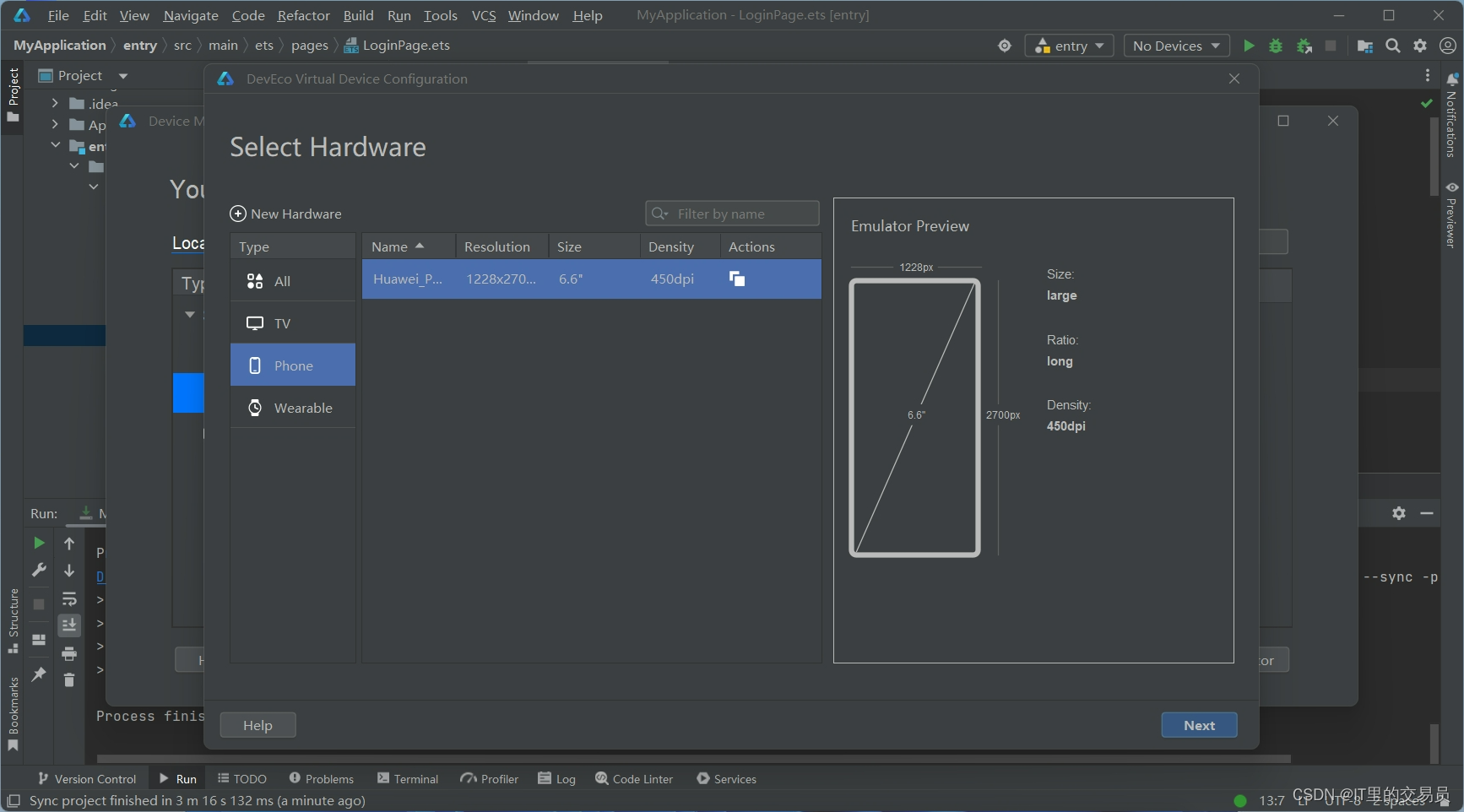Click the rerun green arrow in Run panel
1464x812 pixels.
[x=39, y=543]
